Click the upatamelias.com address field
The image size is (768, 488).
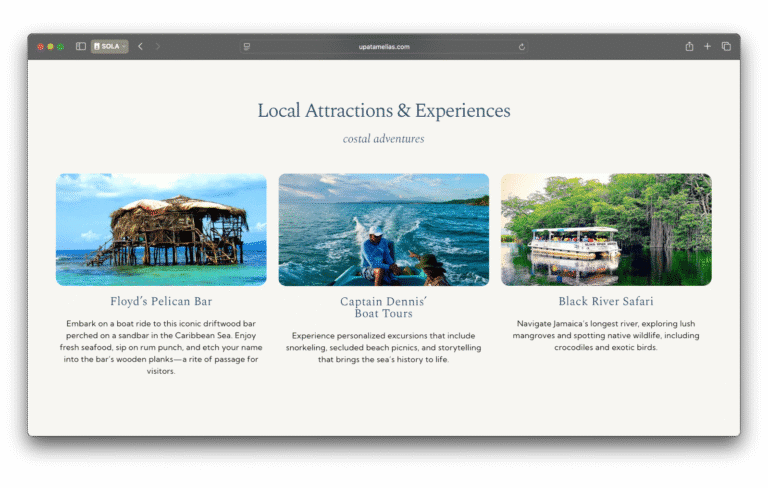tap(384, 46)
